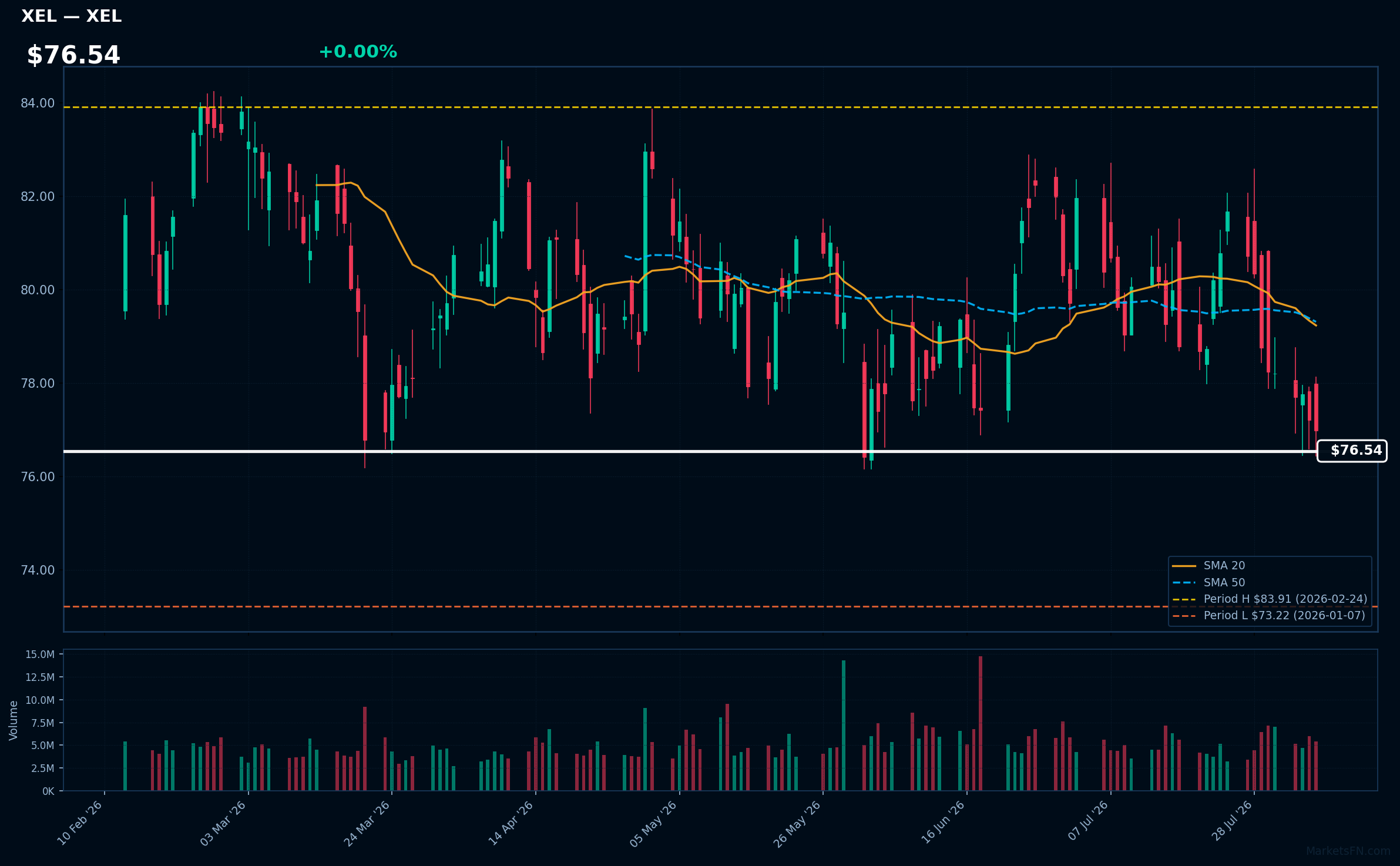The height and width of the screenshot is (866, 1400).
Task: Click the $76.54 current price tag
Action: (x=1352, y=451)
